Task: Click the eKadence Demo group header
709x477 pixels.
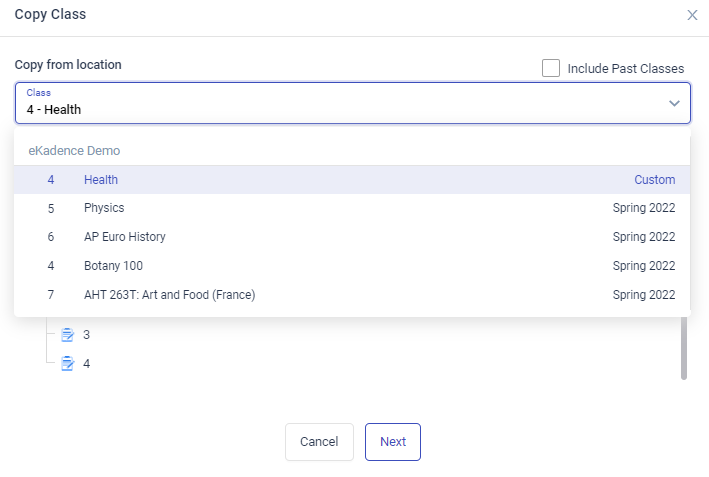Action: pyautogui.click(x=74, y=151)
